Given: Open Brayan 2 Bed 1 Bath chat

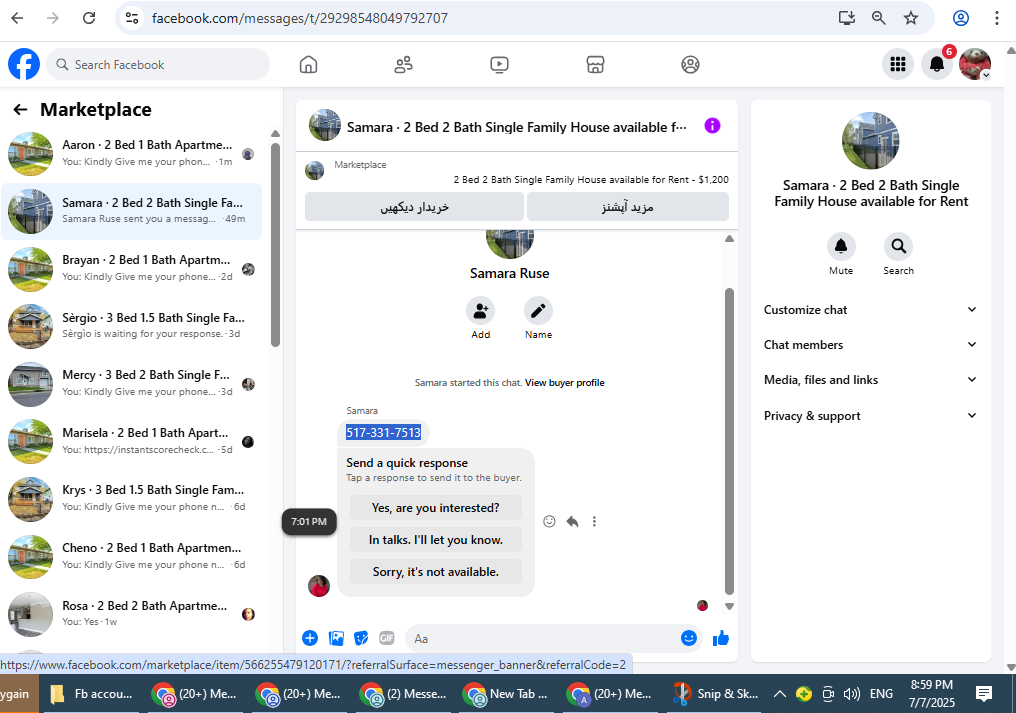Looking at the screenshot, I should [x=132, y=269].
